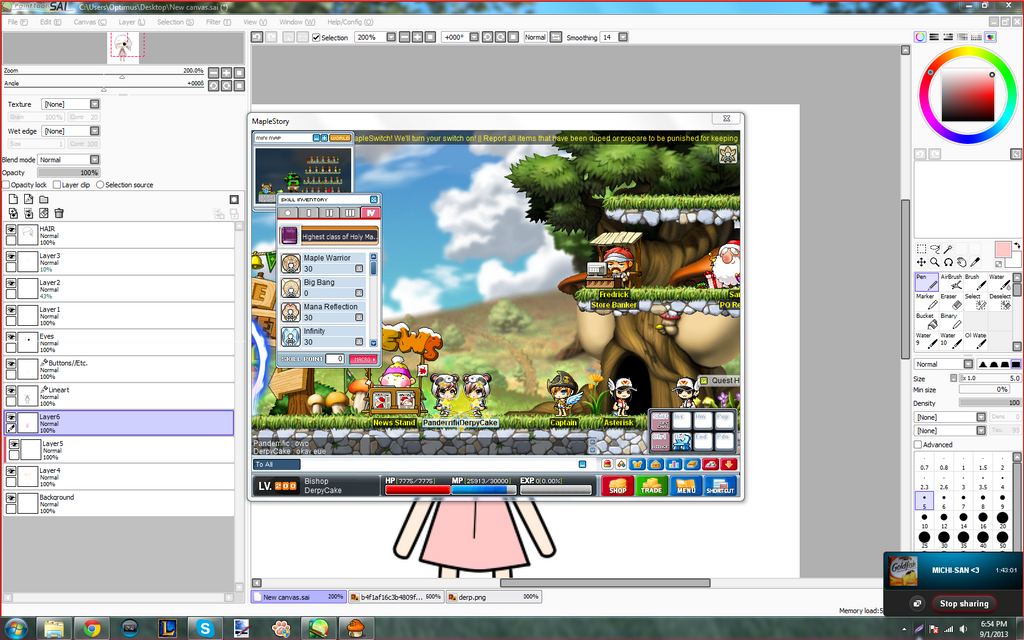Select the Marker tool
1024x640 pixels.
tap(926, 301)
